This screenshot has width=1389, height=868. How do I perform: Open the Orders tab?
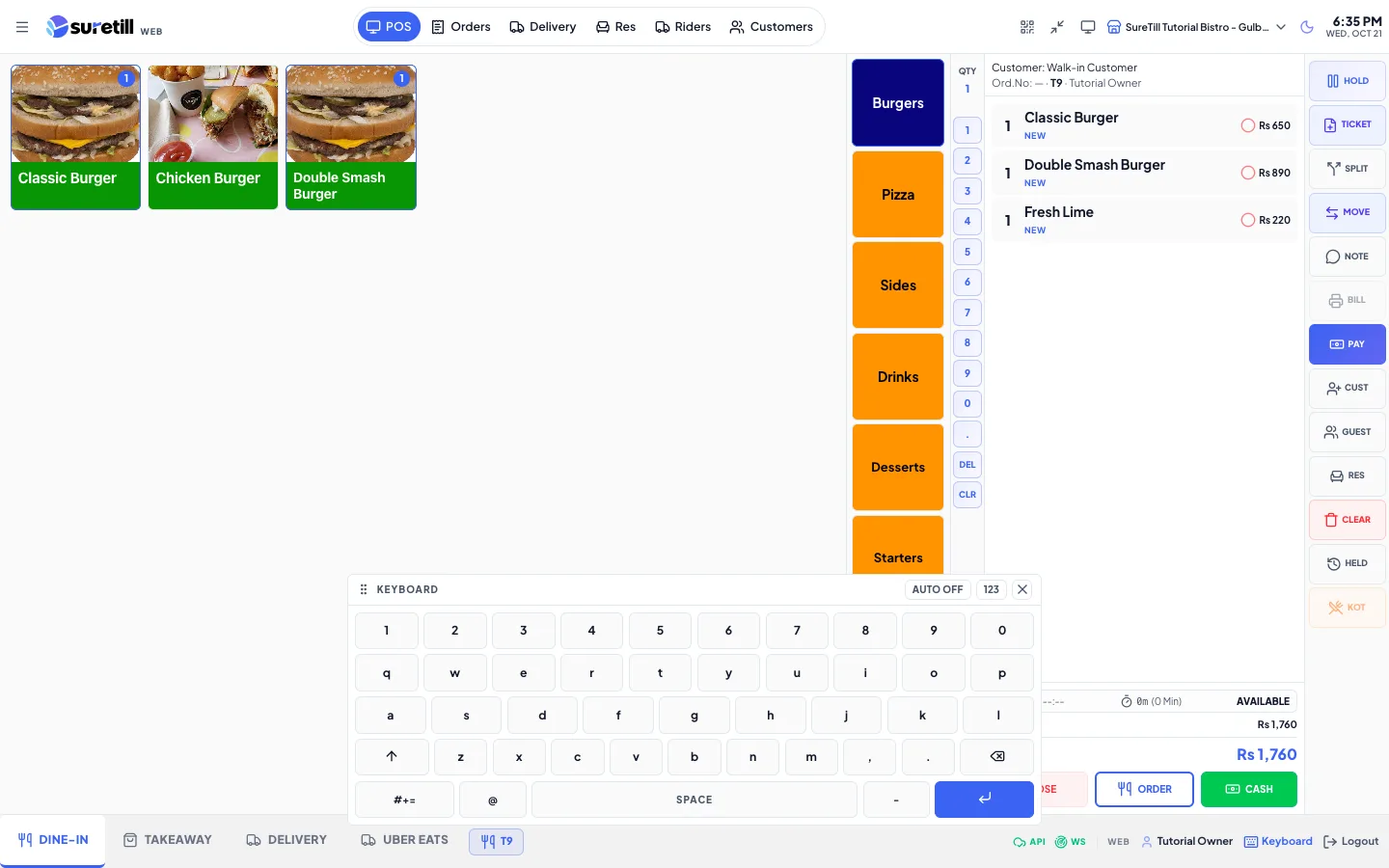pos(461,27)
